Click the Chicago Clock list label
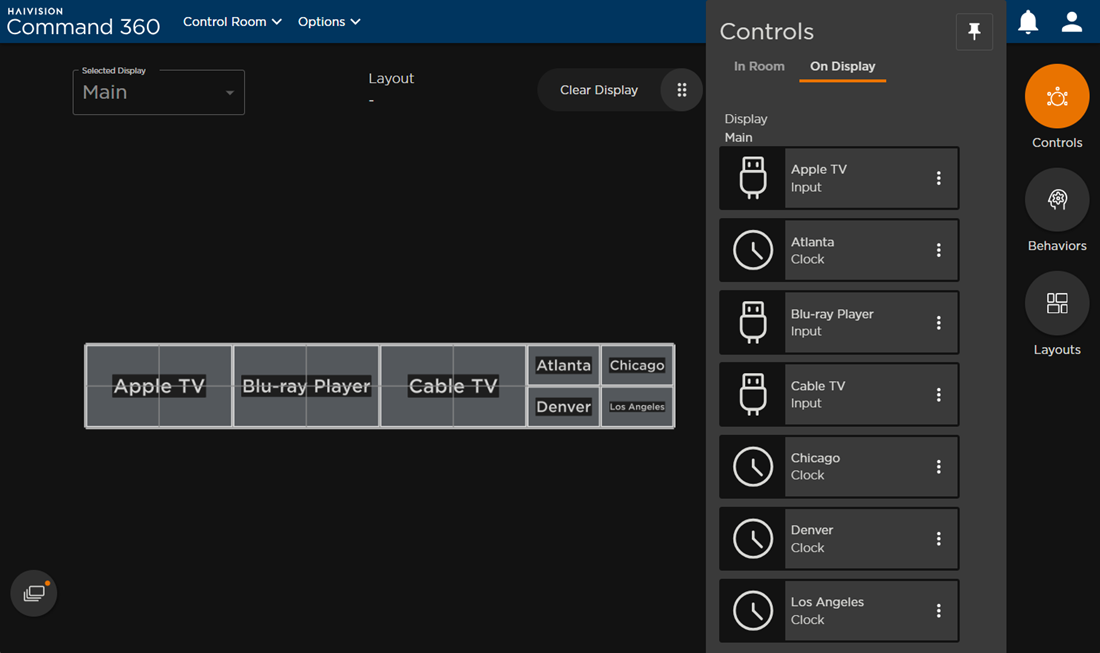Viewport: 1100px width, 653px height. [815, 466]
